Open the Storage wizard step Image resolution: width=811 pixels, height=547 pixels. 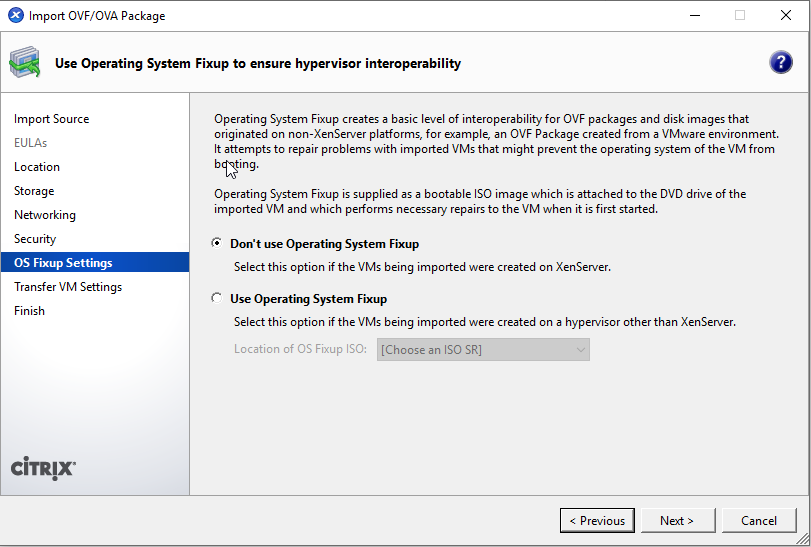(34, 191)
